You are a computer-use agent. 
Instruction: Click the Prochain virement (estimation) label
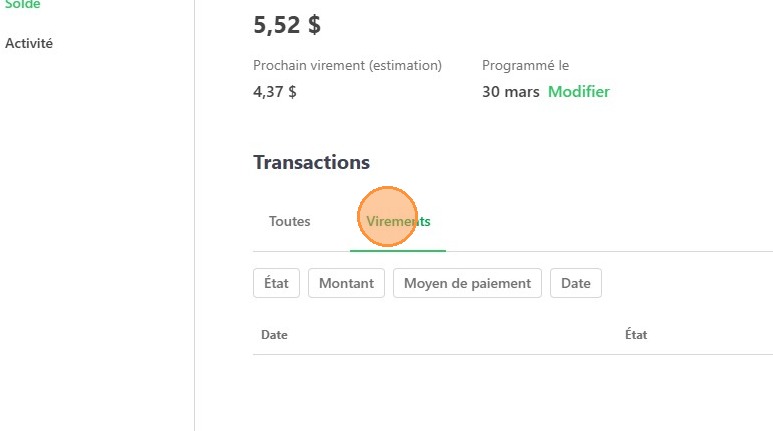pos(347,66)
